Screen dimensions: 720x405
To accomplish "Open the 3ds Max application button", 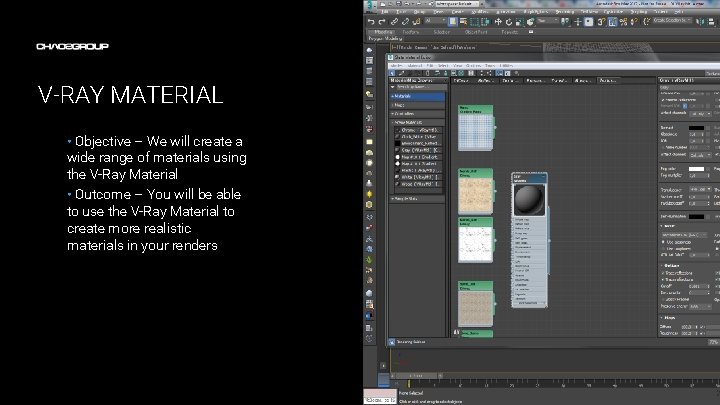I will (370, 4).
